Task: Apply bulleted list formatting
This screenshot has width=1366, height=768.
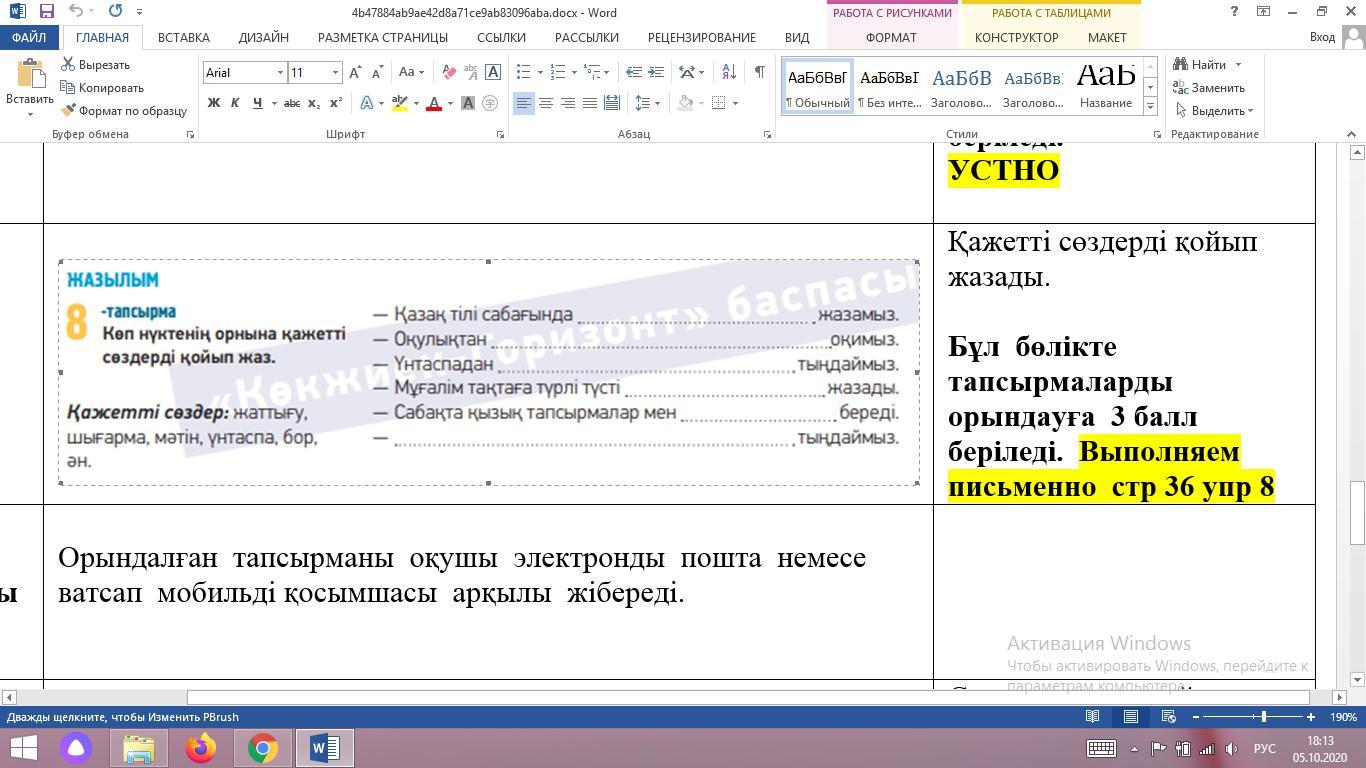Action: point(523,72)
